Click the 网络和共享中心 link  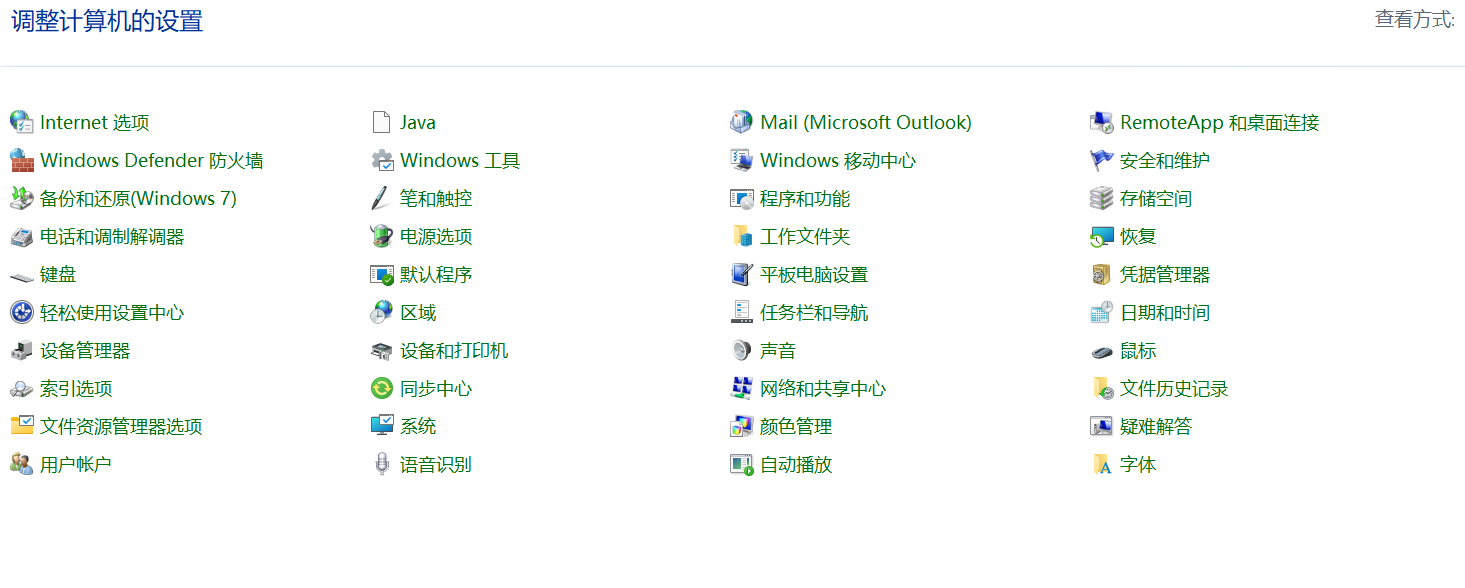[x=823, y=388]
